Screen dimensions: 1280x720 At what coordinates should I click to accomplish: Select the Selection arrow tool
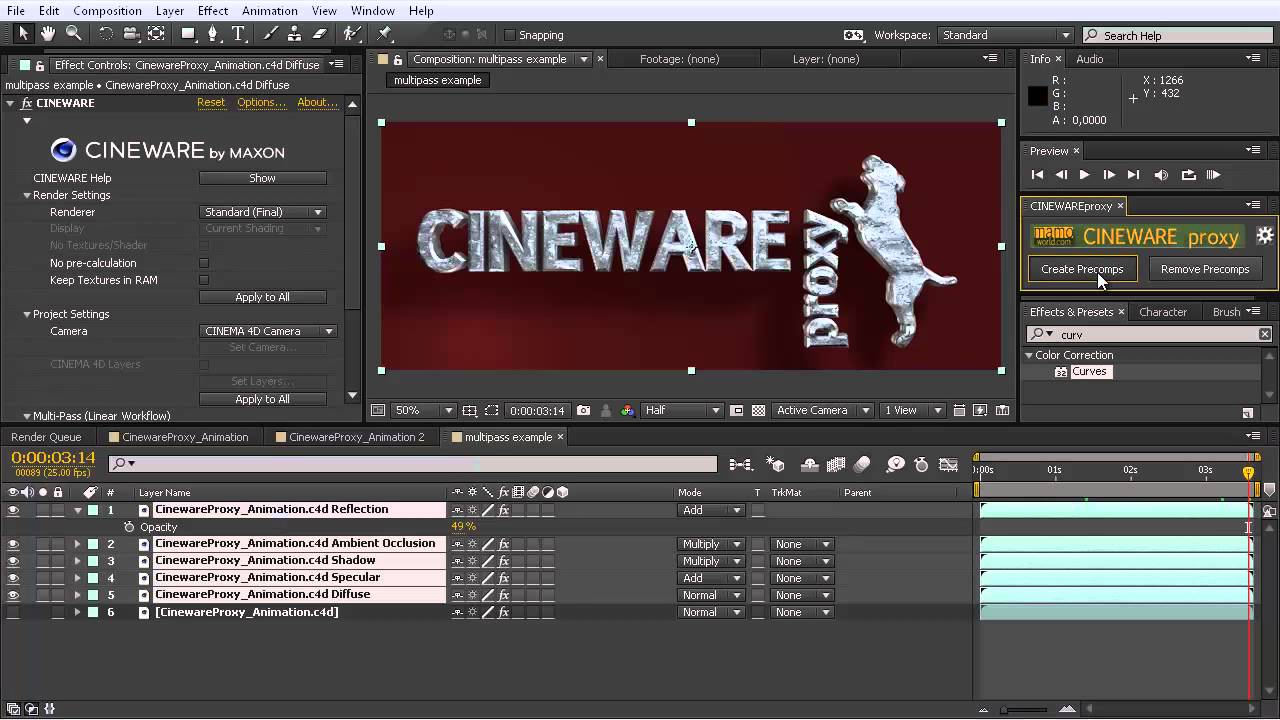pos(23,34)
